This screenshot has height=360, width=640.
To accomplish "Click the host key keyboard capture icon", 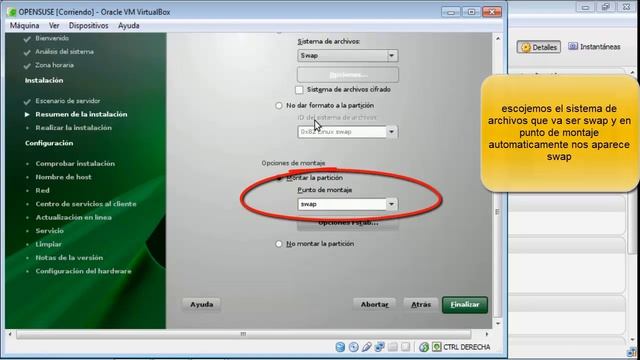I will point(436,347).
